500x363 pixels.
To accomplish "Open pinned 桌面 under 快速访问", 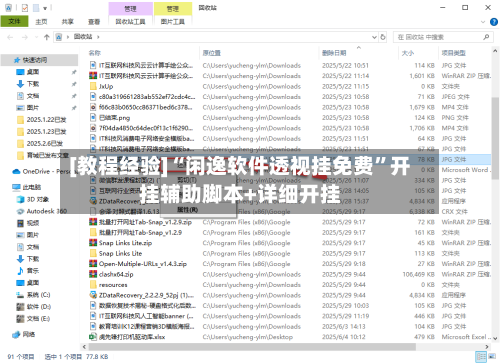I will click(x=33, y=72).
